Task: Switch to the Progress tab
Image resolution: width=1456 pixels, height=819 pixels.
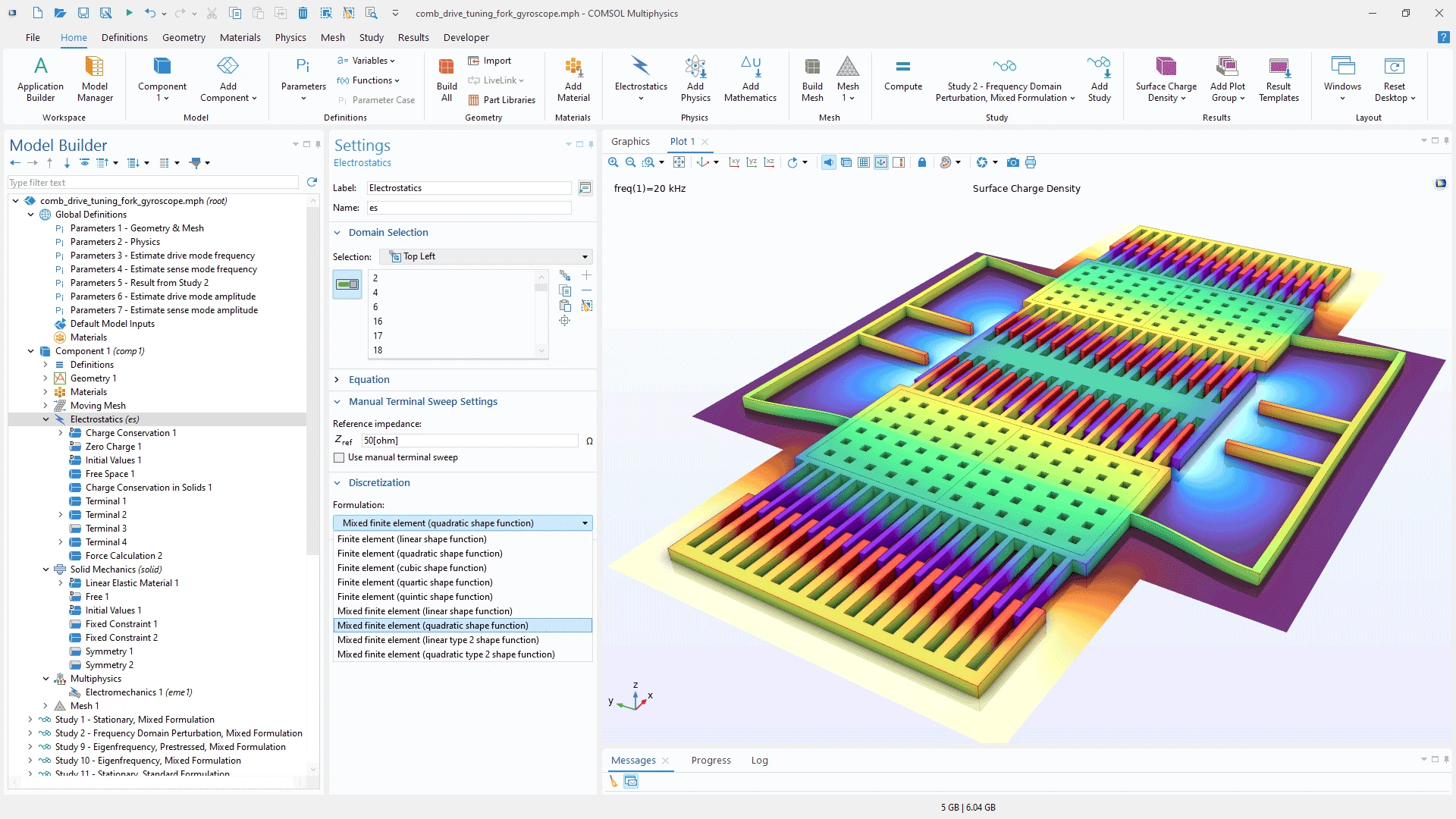Action: tap(711, 760)
